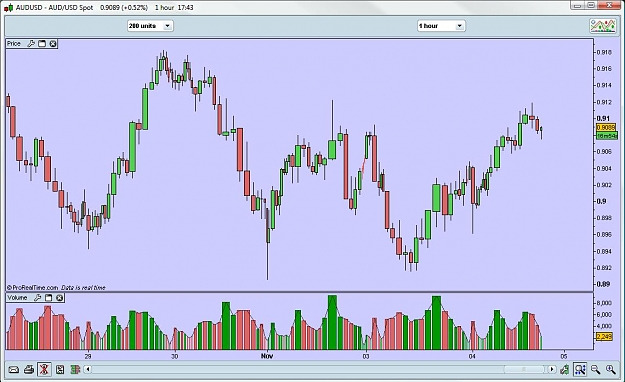
Task: Click the 'Nov' date label on time axis
Action: [267, 356]
